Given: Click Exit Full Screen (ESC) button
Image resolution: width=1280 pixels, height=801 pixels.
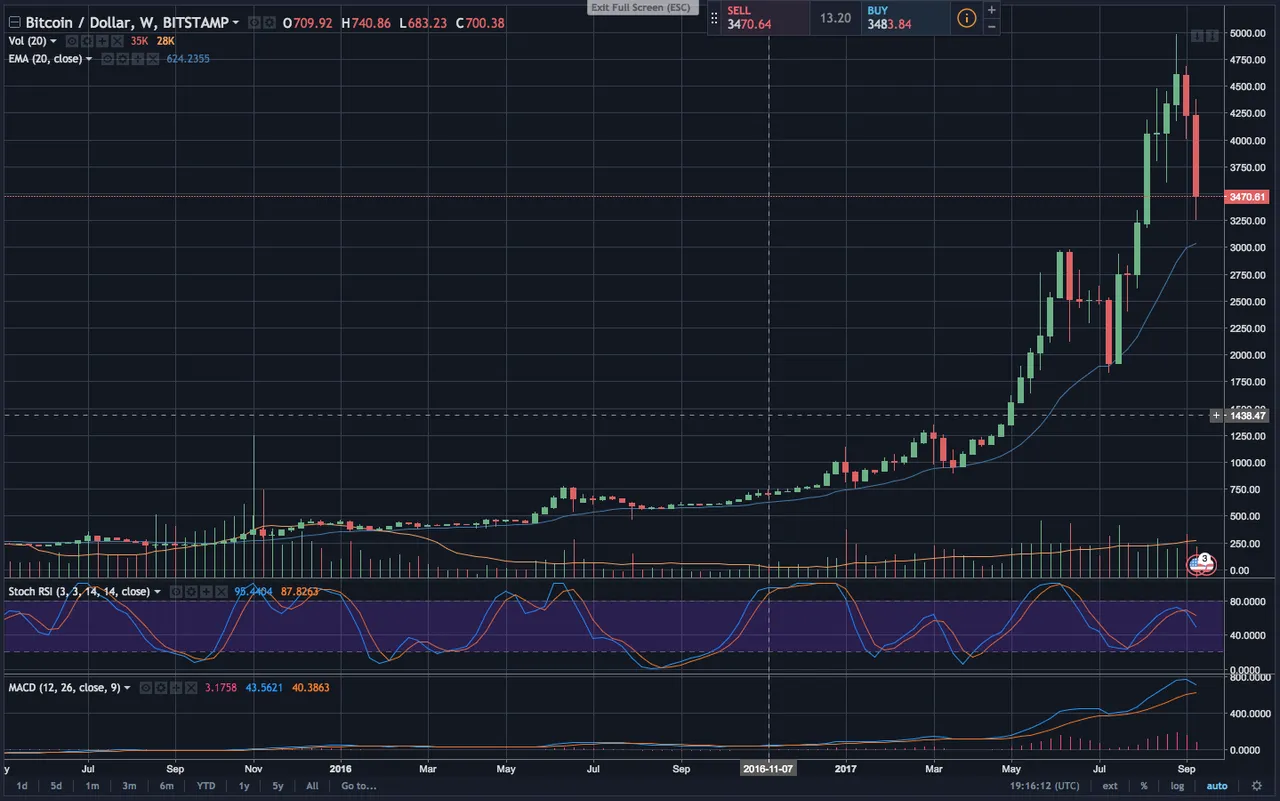Looking at the screenshot, I should tap(640, 7).
